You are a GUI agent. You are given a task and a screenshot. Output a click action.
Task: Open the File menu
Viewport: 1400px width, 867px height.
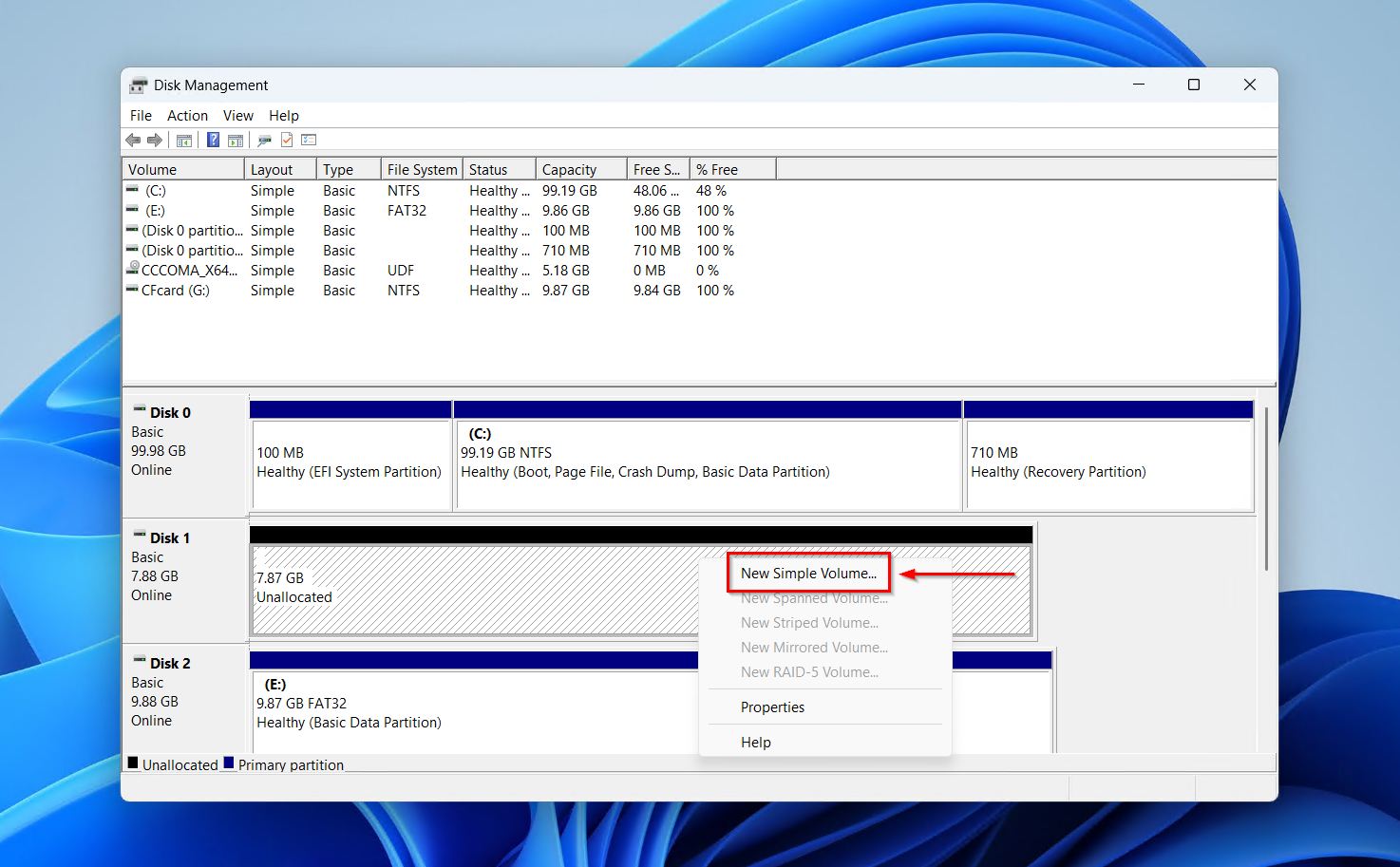coord(141,116)
